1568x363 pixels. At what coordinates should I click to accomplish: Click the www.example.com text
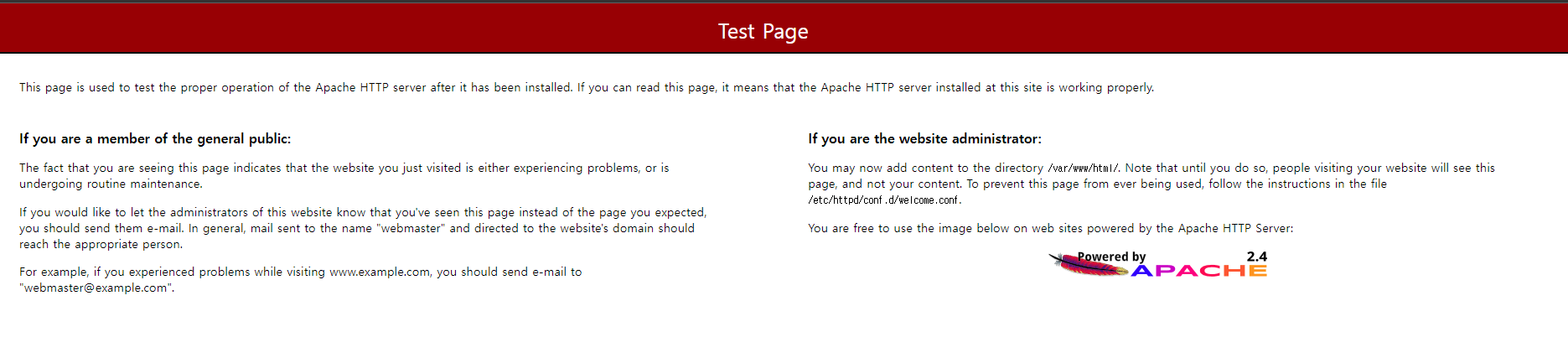pos(380,272)
